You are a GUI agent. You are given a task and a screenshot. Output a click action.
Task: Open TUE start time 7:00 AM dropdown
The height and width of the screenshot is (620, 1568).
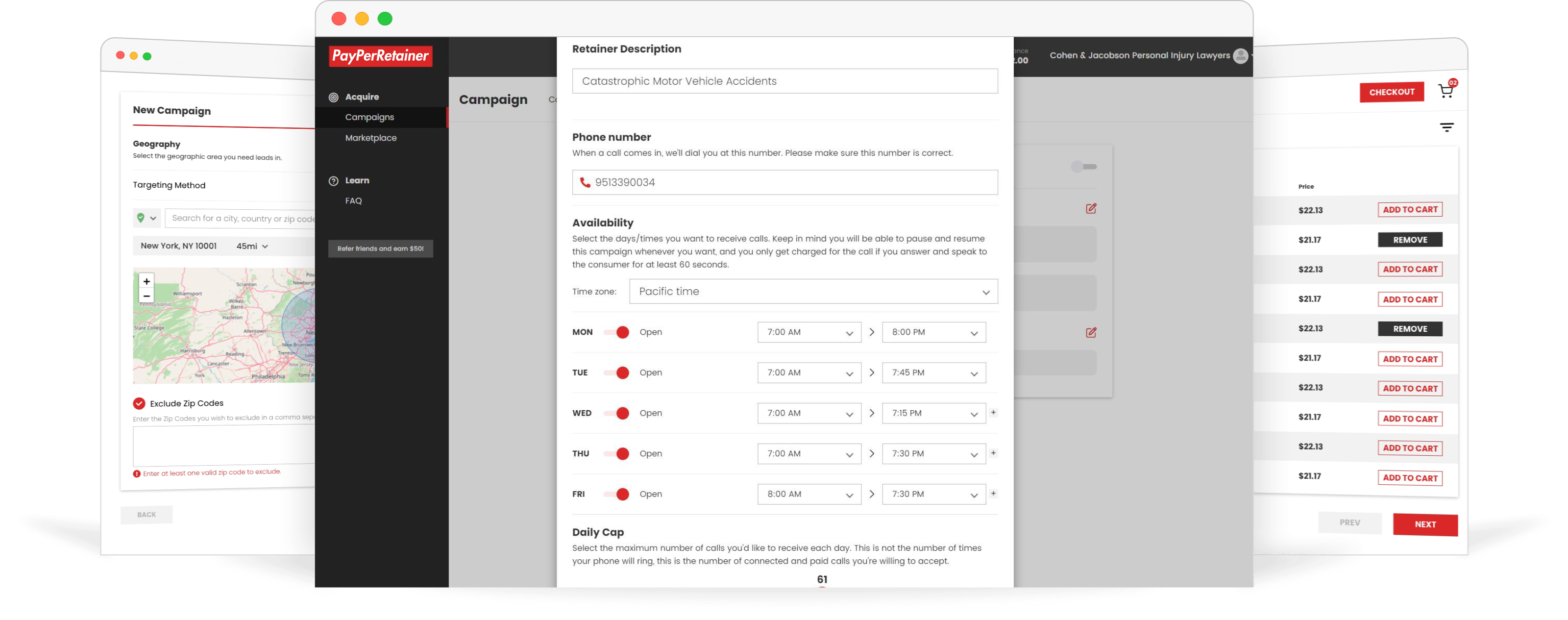809,372
